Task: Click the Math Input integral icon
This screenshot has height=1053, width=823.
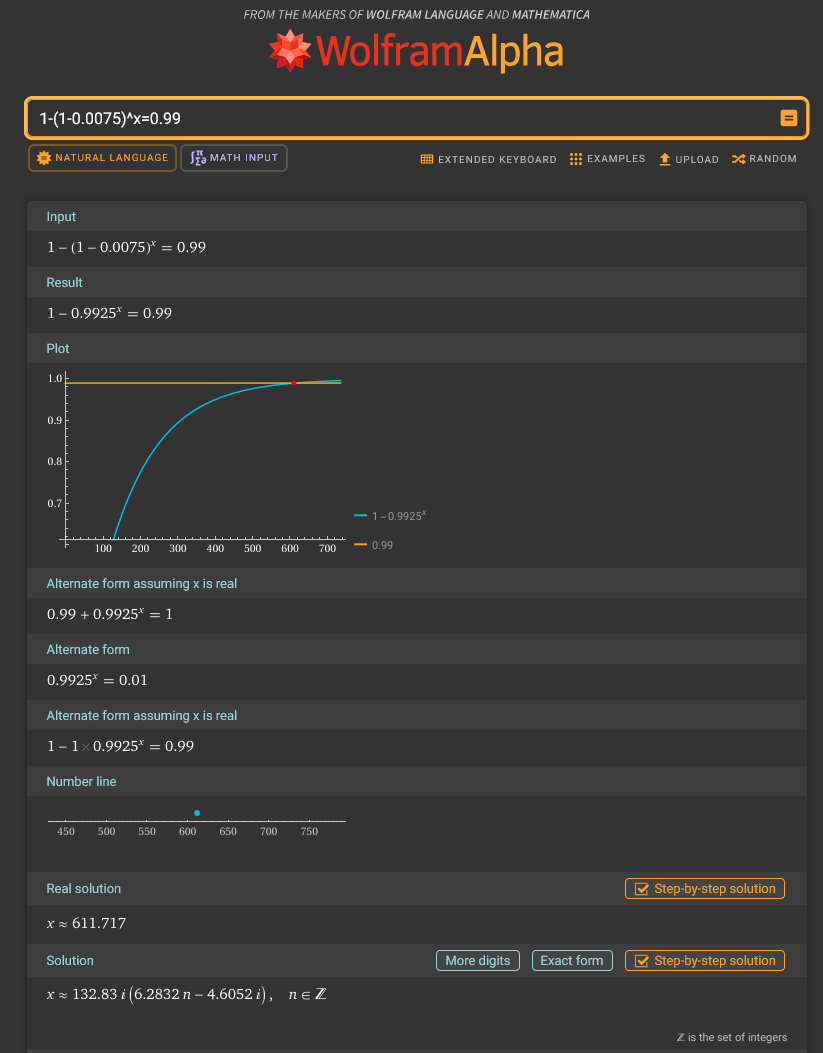Action: click(197, 158)
